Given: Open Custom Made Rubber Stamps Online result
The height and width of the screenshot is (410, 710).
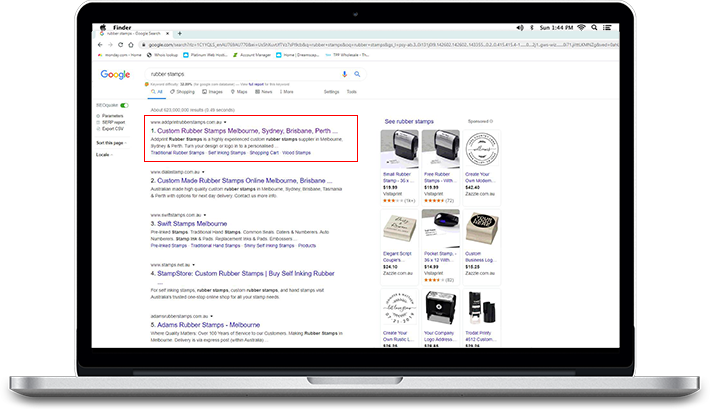Looking at the screenshot, I should (x=245, y=180).
